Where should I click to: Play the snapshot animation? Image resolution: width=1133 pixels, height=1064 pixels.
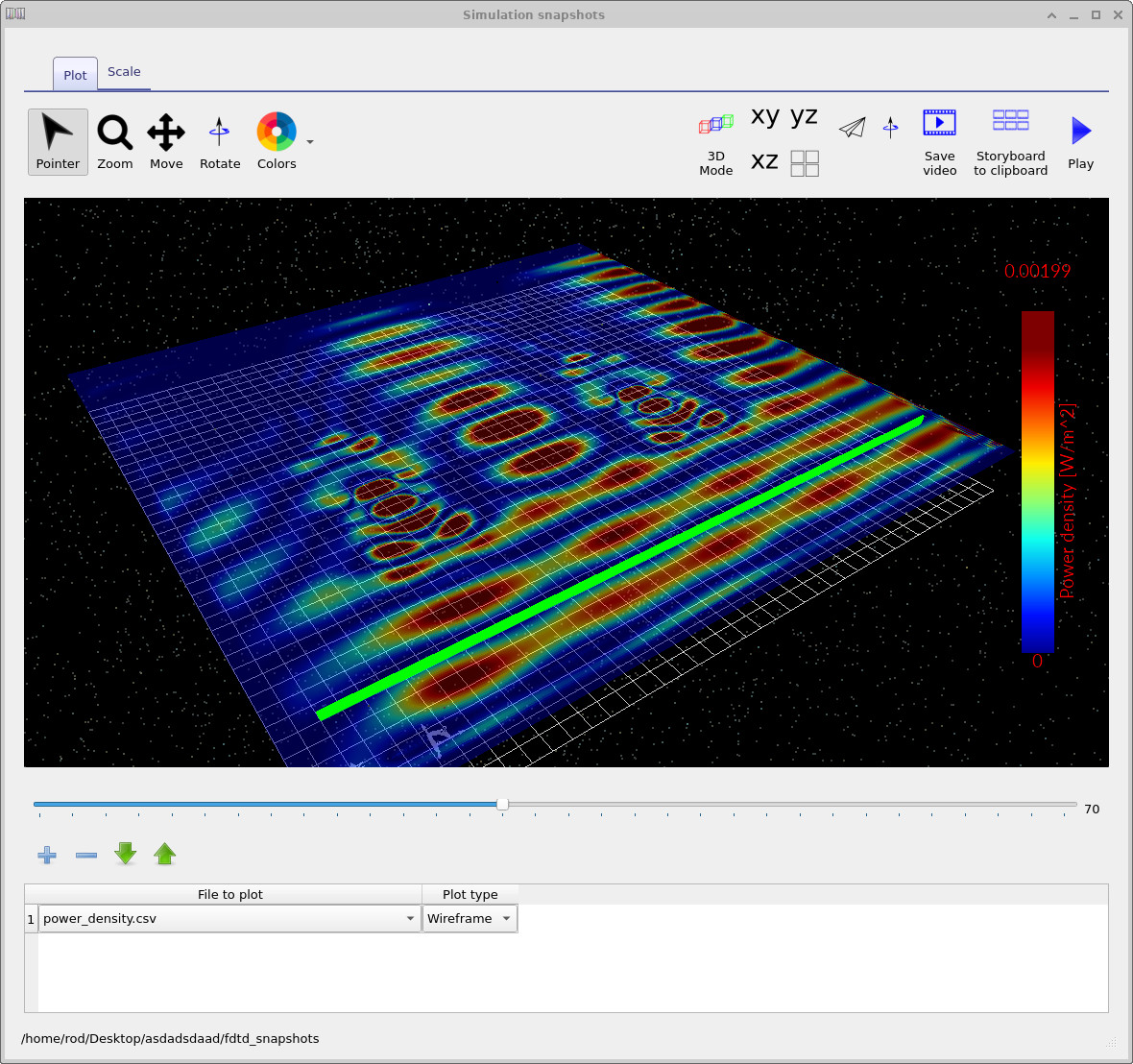point(1080,142)
